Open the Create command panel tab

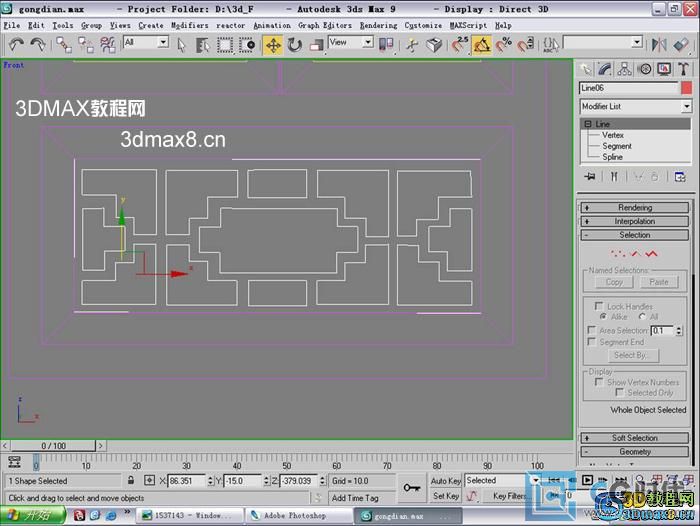coord(586,69)
